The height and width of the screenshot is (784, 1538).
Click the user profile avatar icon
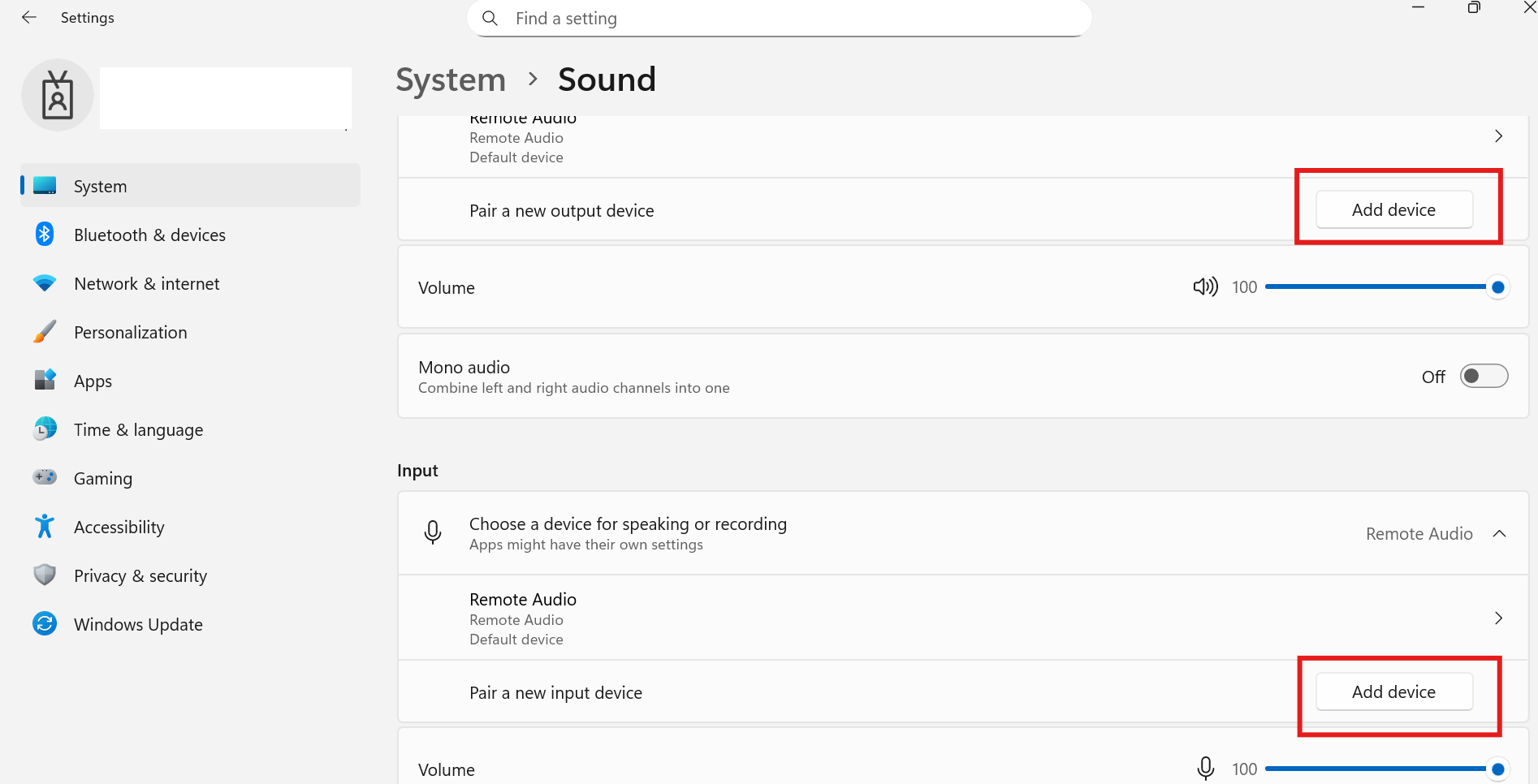click(x=58, y=95)
